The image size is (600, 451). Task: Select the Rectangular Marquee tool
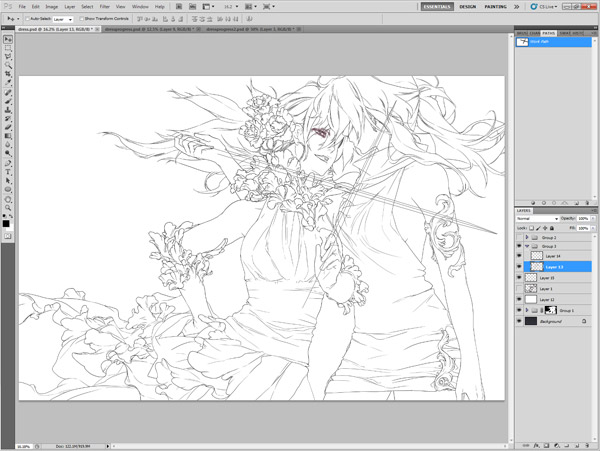tap(8, 48)
